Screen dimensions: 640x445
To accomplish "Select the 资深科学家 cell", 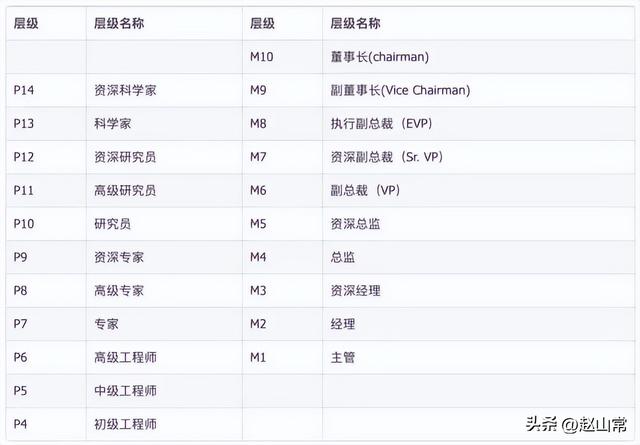I will click(164, 90).
